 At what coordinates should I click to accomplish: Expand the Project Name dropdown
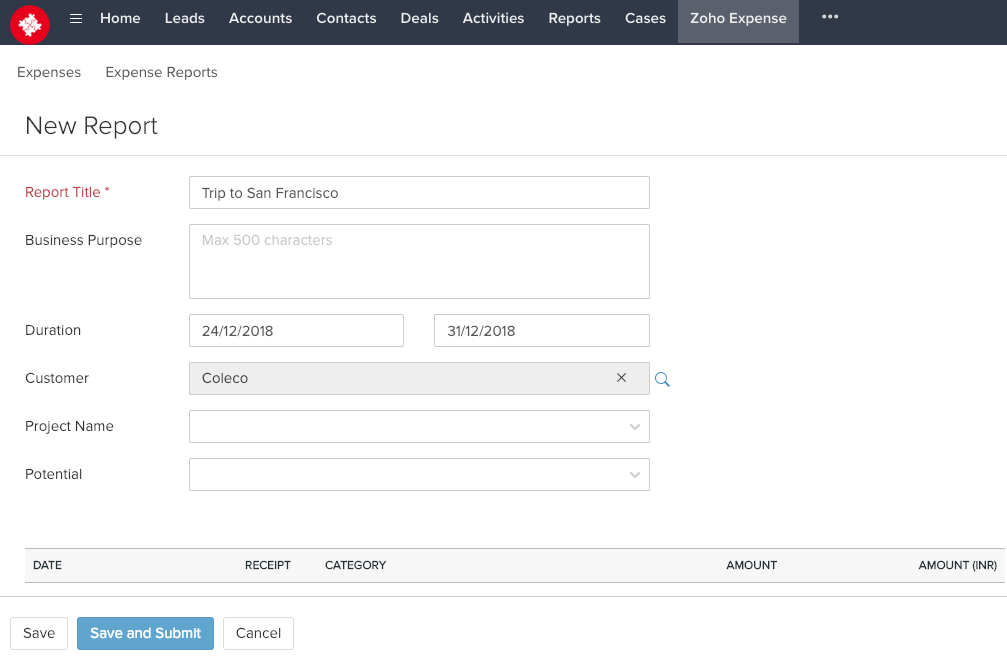(x=419, y=427)
